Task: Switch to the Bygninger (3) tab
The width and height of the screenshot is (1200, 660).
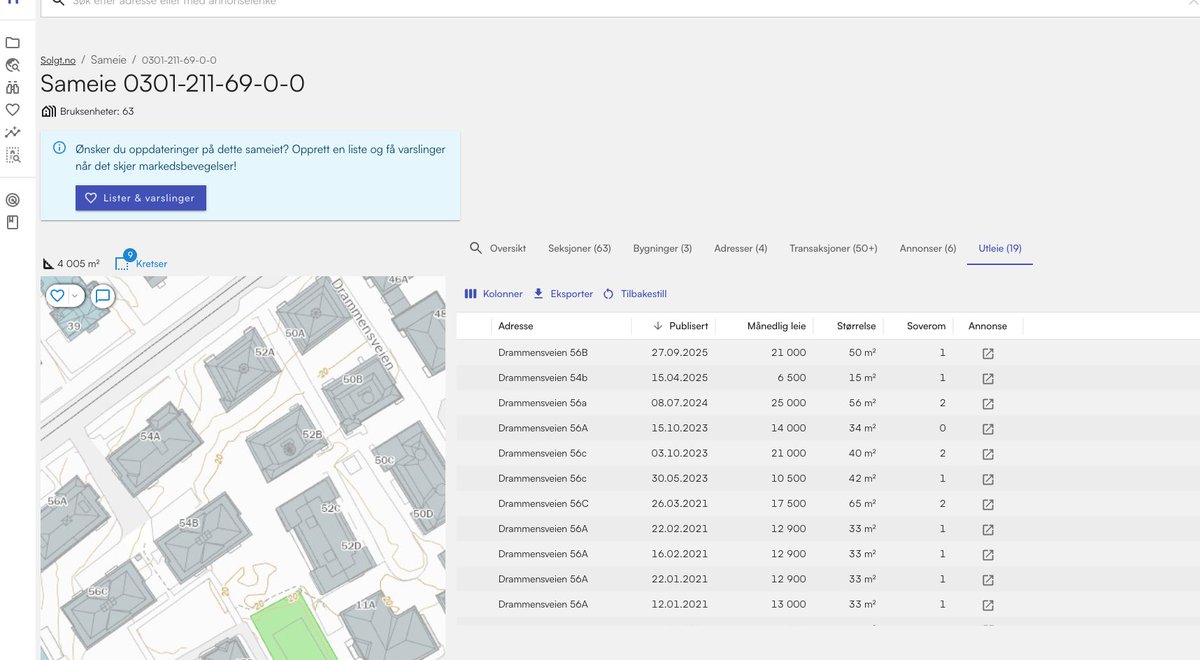Action: tap(662, 248)
